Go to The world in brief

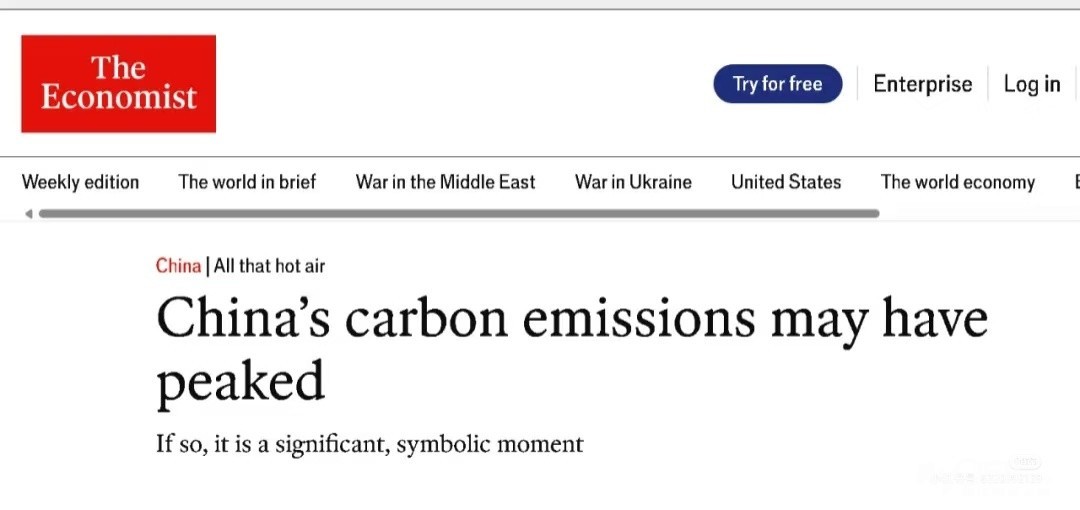[247, 182]
